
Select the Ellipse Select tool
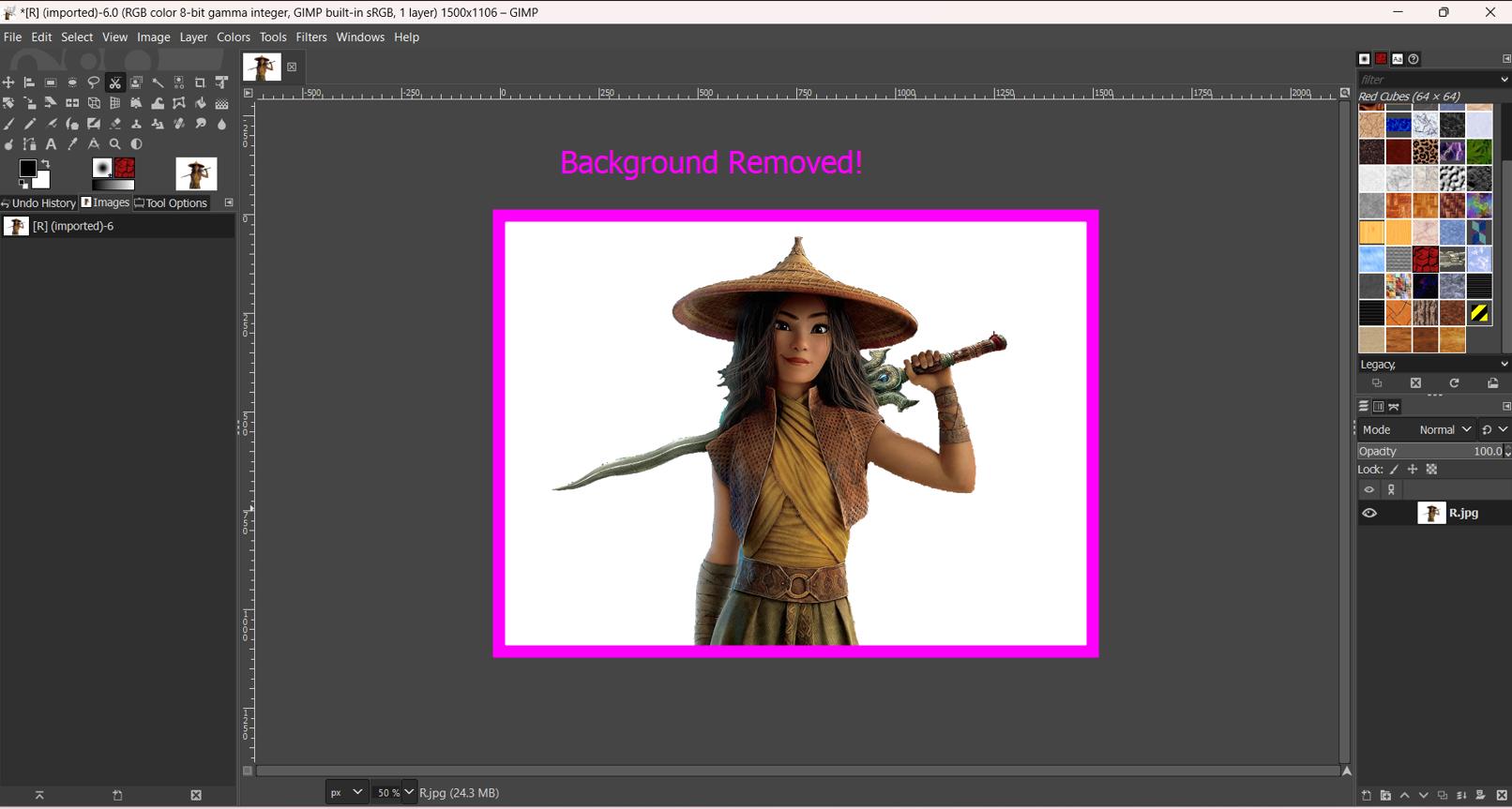[72, 82]
